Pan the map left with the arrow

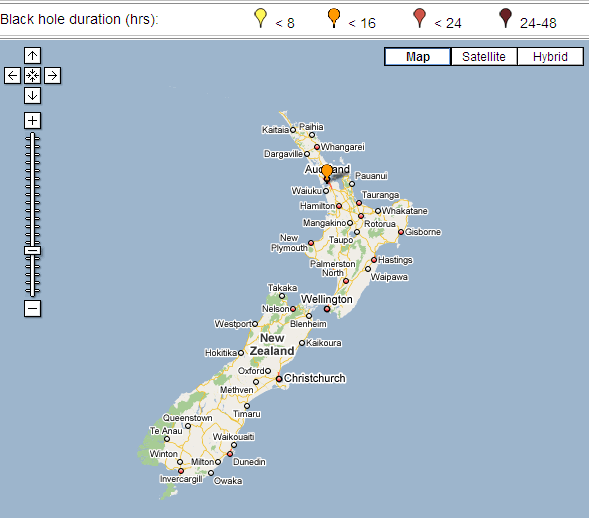click(12, 76)
